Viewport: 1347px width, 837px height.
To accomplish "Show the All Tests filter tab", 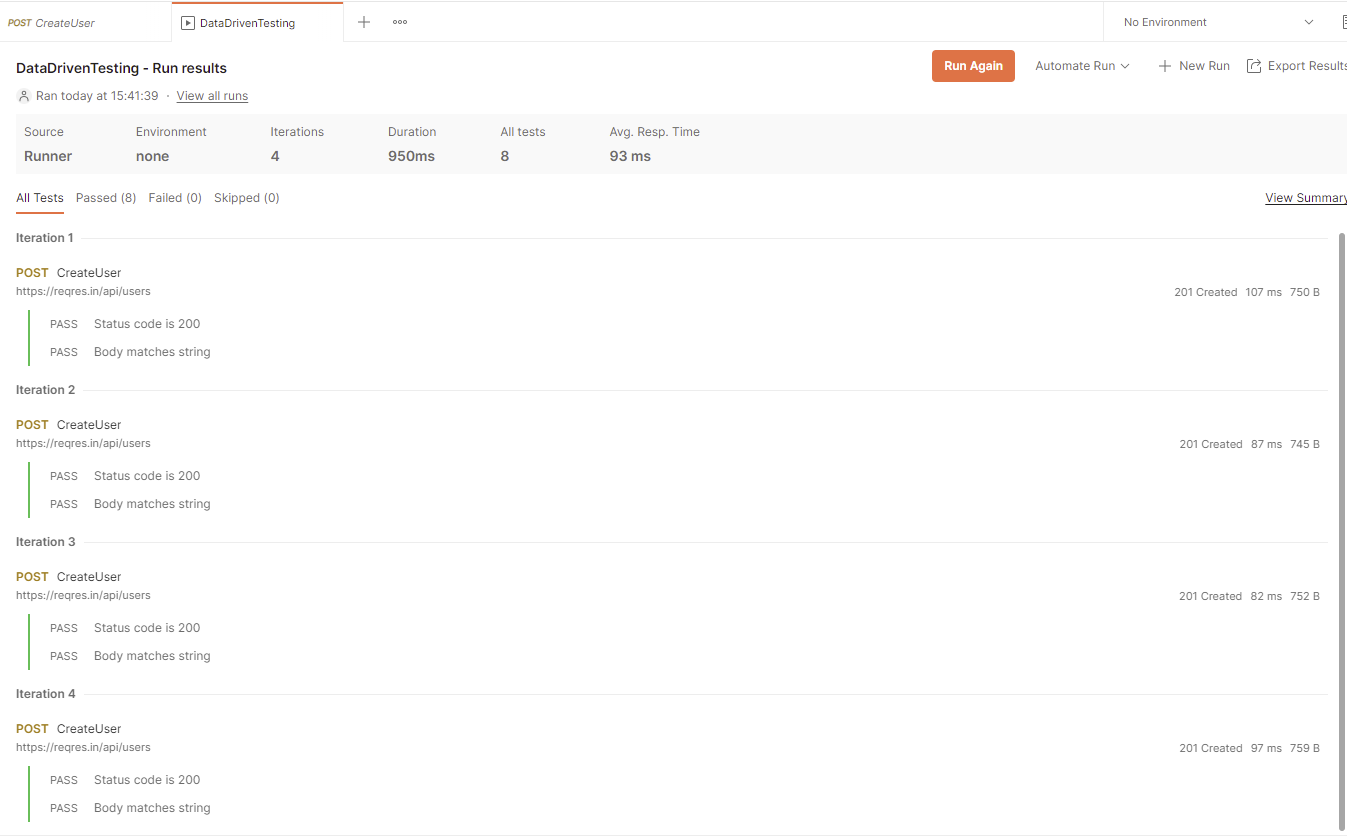I will coord(40,198).
